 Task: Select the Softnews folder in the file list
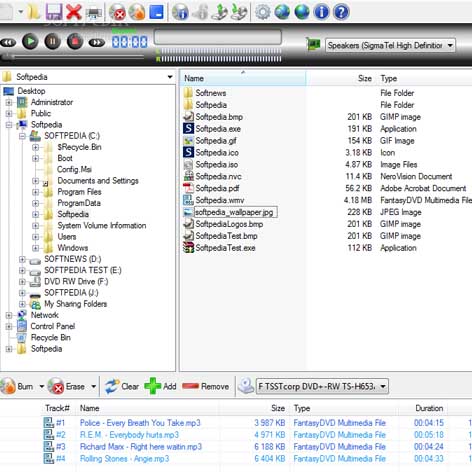coord(211,93)
